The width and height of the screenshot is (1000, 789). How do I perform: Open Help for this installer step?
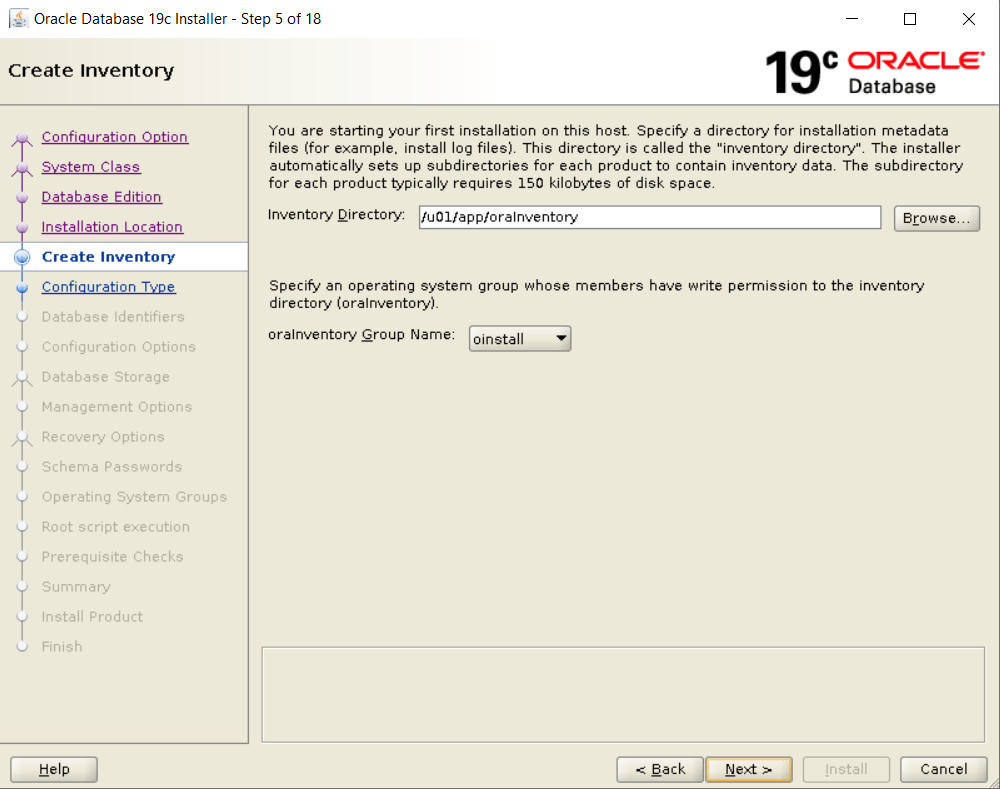[x=54, y=769]
